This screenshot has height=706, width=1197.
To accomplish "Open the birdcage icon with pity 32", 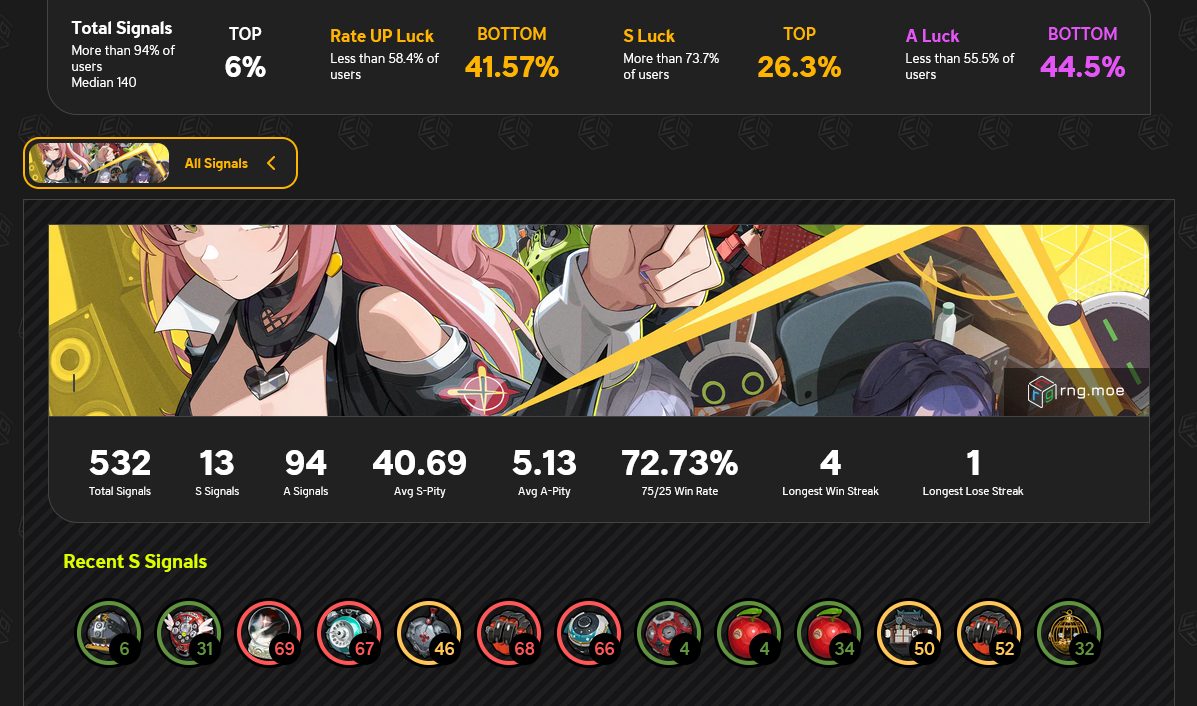I will pos(1069,633).
